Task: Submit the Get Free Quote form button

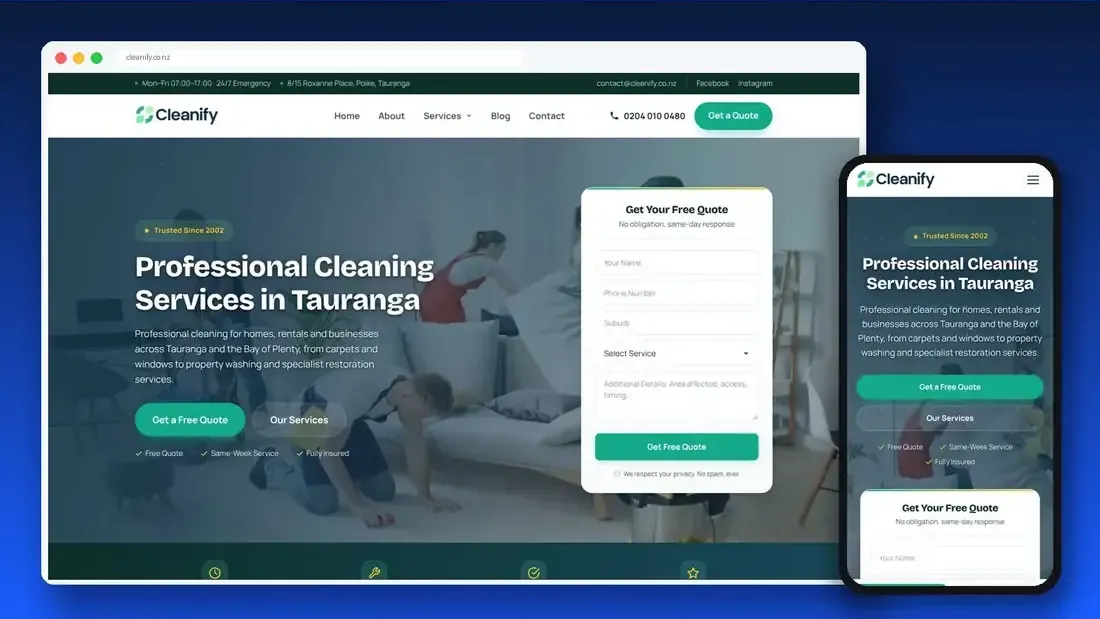Action: click(676, 447)
